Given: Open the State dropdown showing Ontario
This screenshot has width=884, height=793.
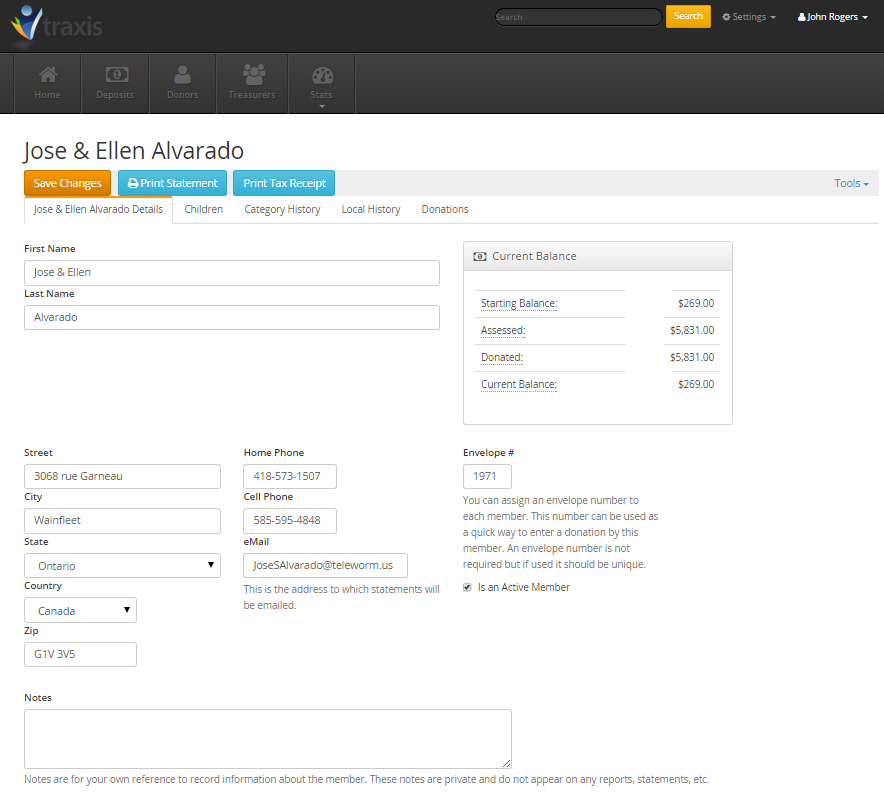Looking at the screenshot, I should tap(122, 565).
